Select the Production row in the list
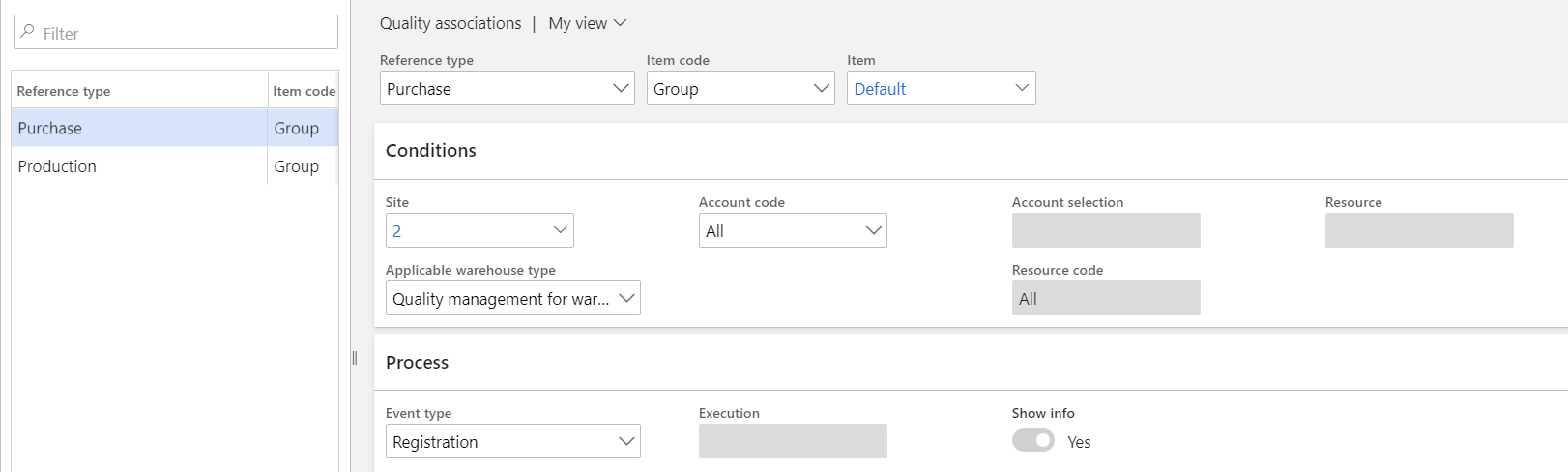 point(135,166)
